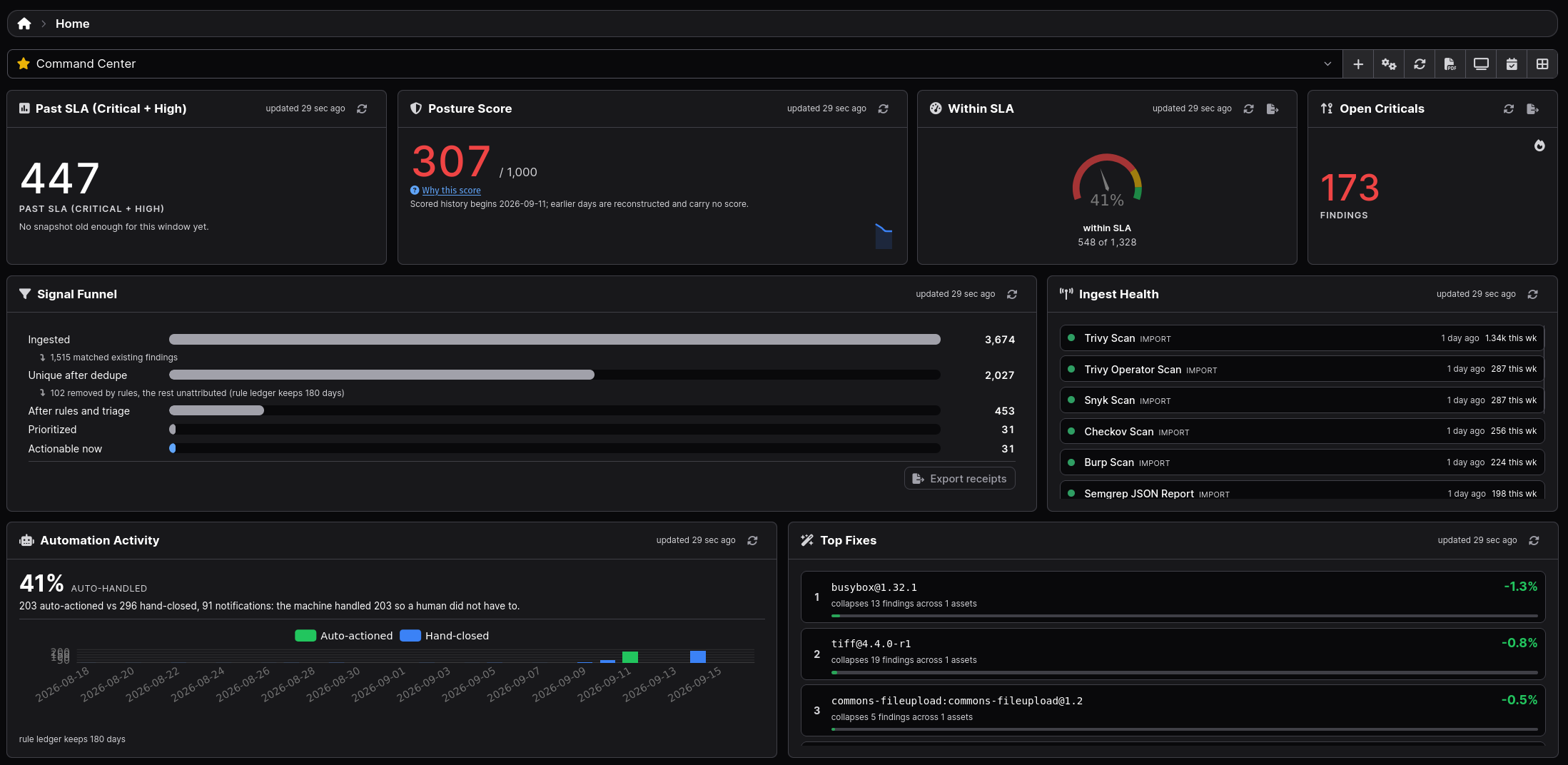Image resolution: width=1568 pixels, height=765 pixels.
Task: Toggle the Auto-actioned legend series
Action: tap(343, 636)
